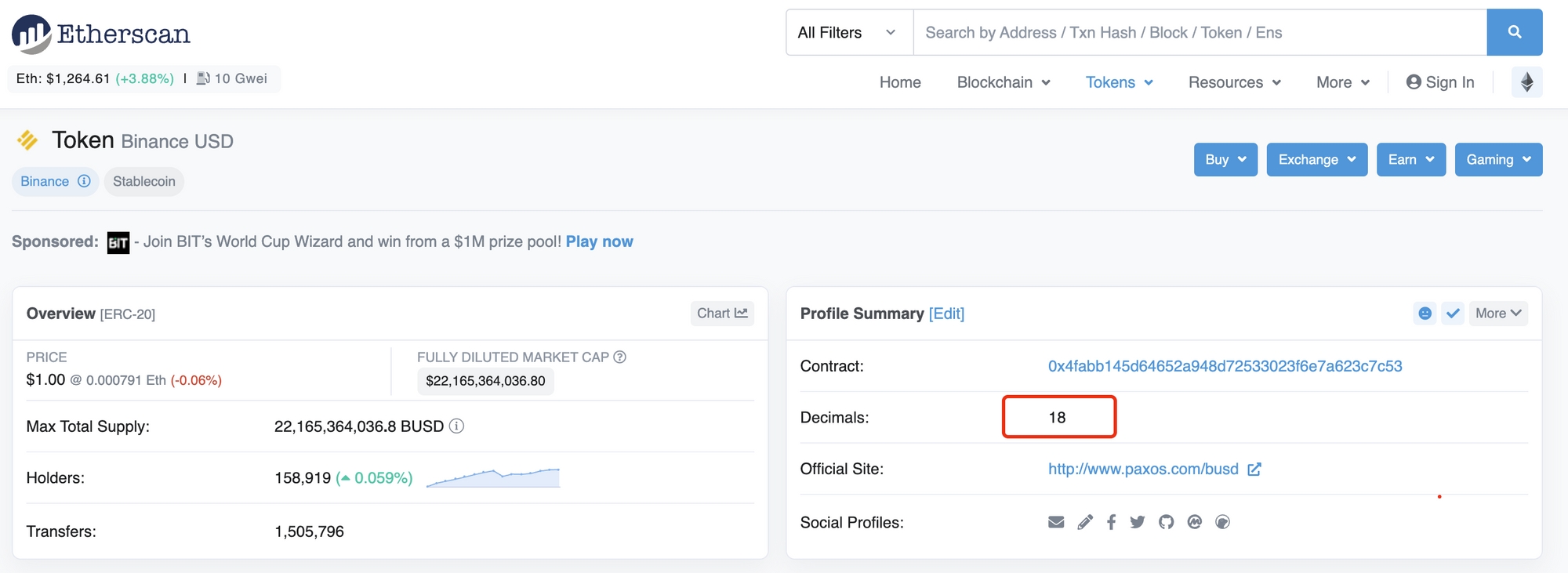Click the blue checkmark verification icon
Screen dimensions: 1568x573
1453,314
